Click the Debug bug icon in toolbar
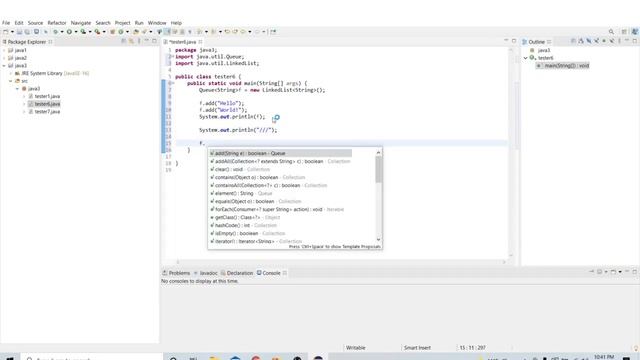 click(55, 32)
